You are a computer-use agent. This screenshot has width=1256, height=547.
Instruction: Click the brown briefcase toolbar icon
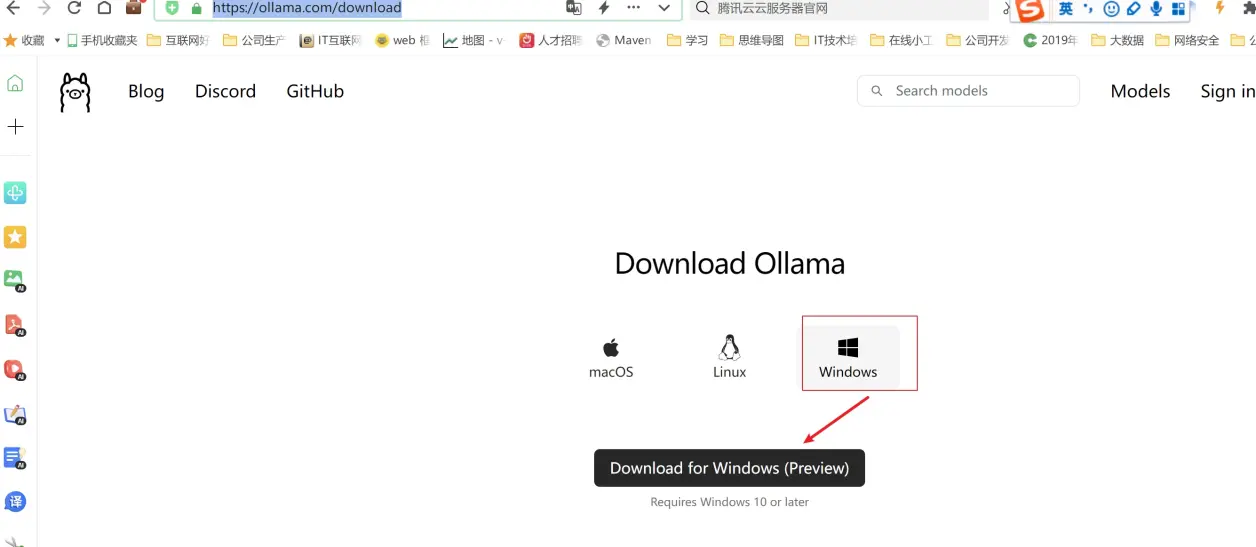134,8
